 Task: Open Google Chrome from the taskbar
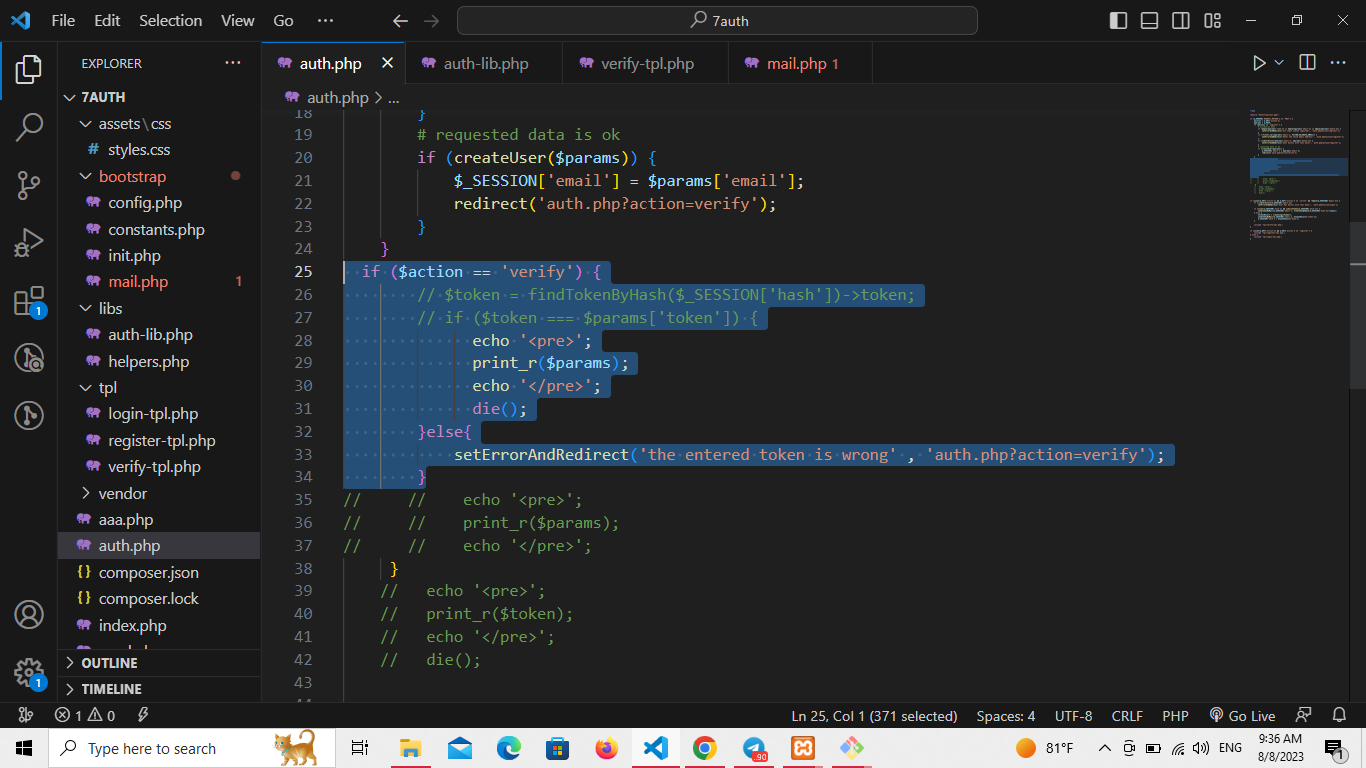pyautogui.click(x=705, y=748)
